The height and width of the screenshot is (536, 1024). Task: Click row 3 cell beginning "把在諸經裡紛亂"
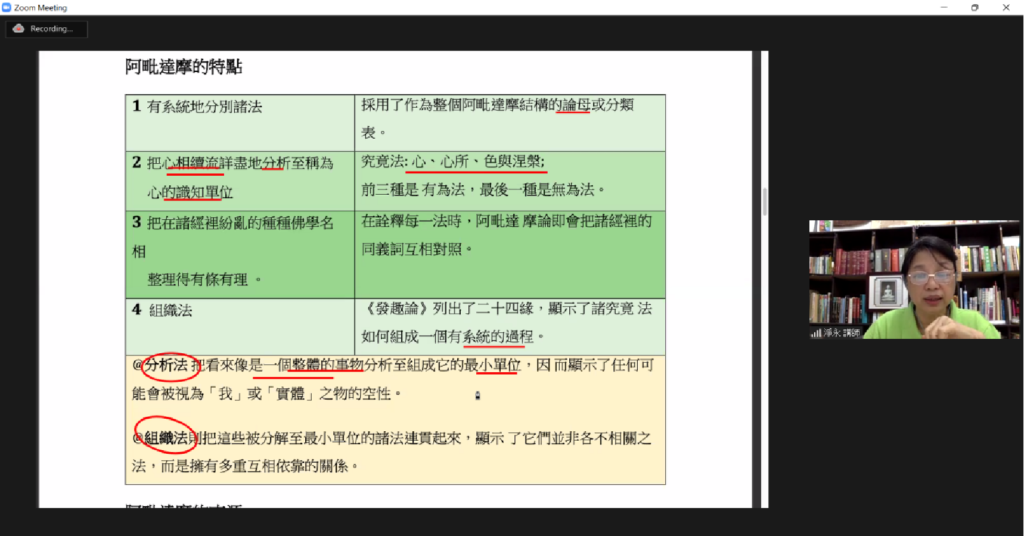[240, 221]
